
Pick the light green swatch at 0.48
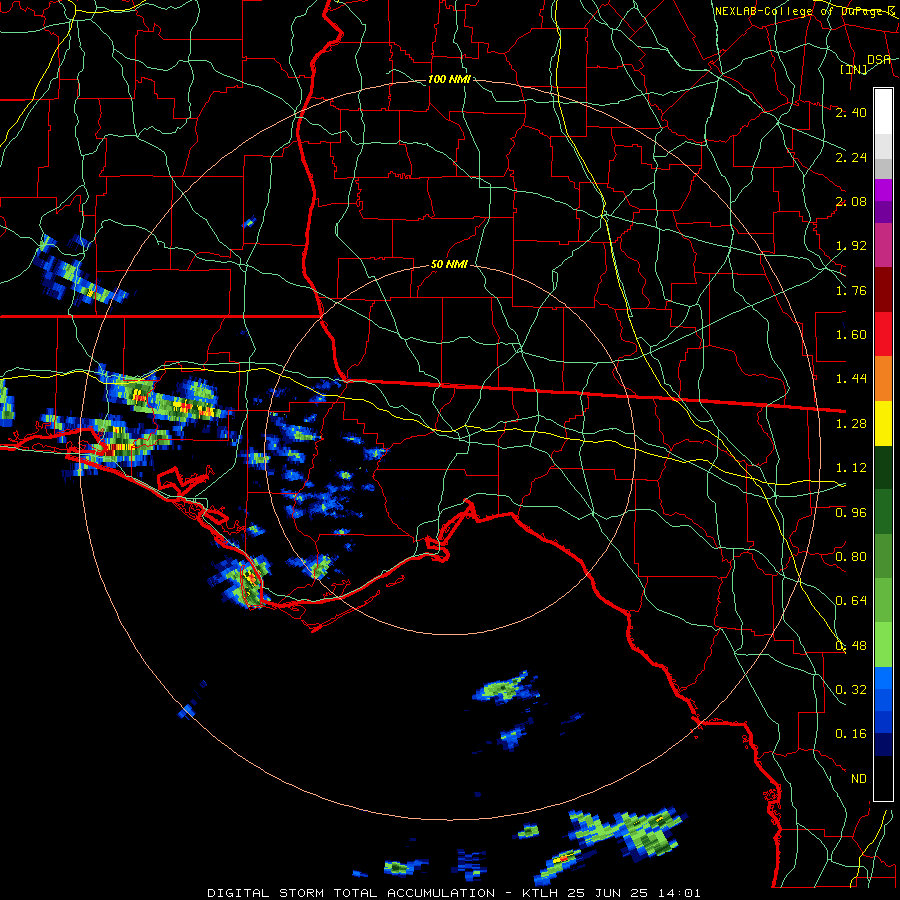(x=883, y=645)
